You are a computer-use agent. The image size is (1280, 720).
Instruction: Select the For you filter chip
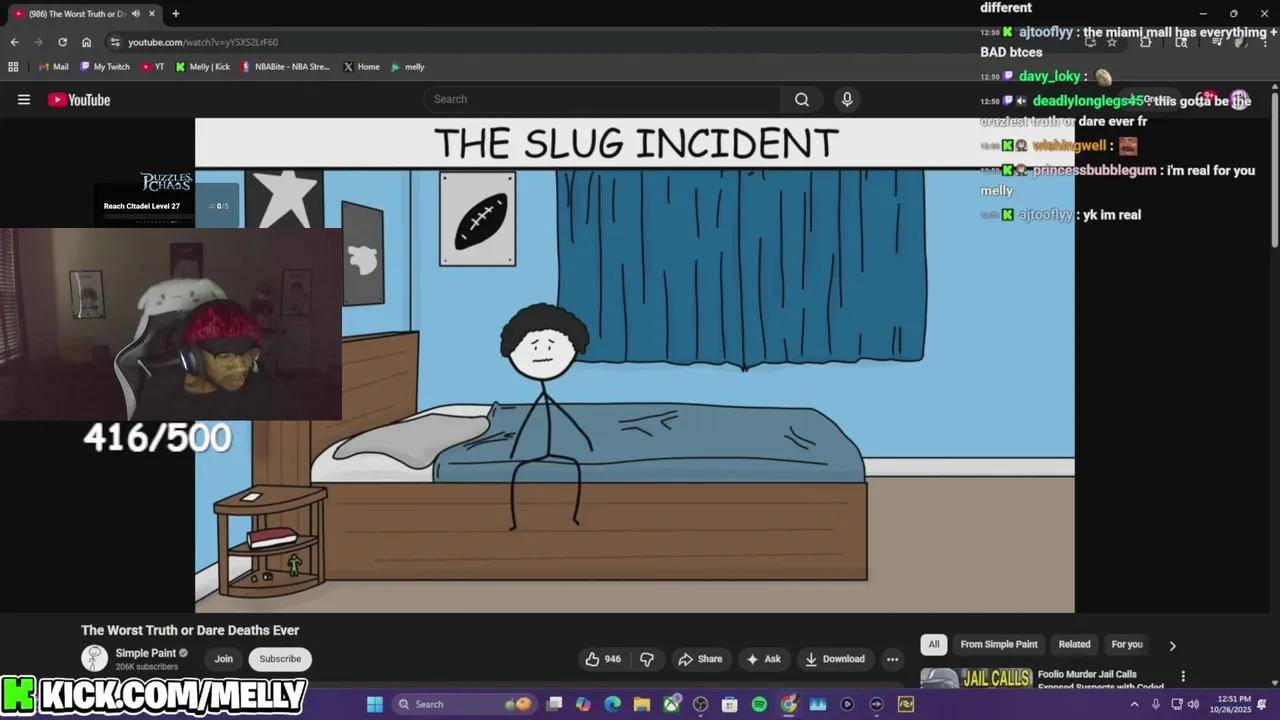tap(1127, 644)
